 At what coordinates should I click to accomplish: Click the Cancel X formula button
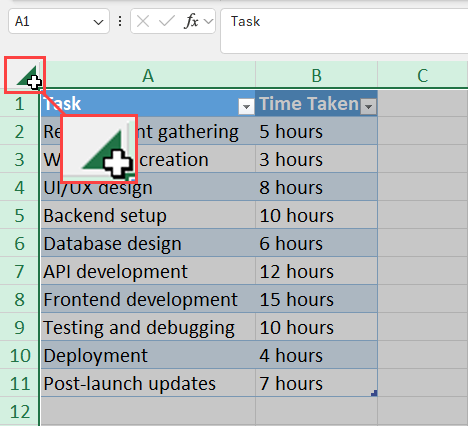tap(143, 22)
